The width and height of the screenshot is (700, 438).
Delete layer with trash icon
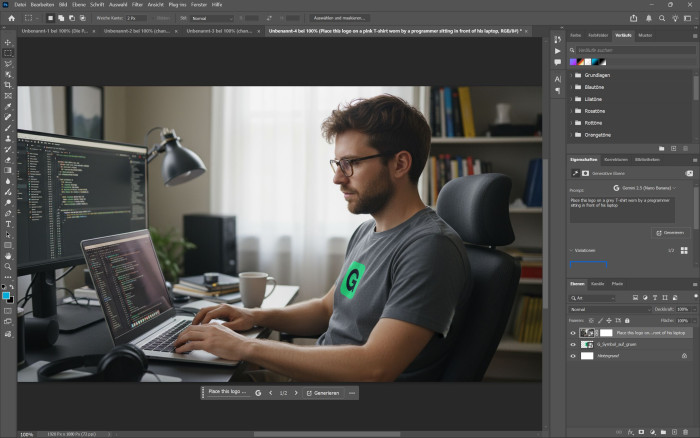click(686, 432)
